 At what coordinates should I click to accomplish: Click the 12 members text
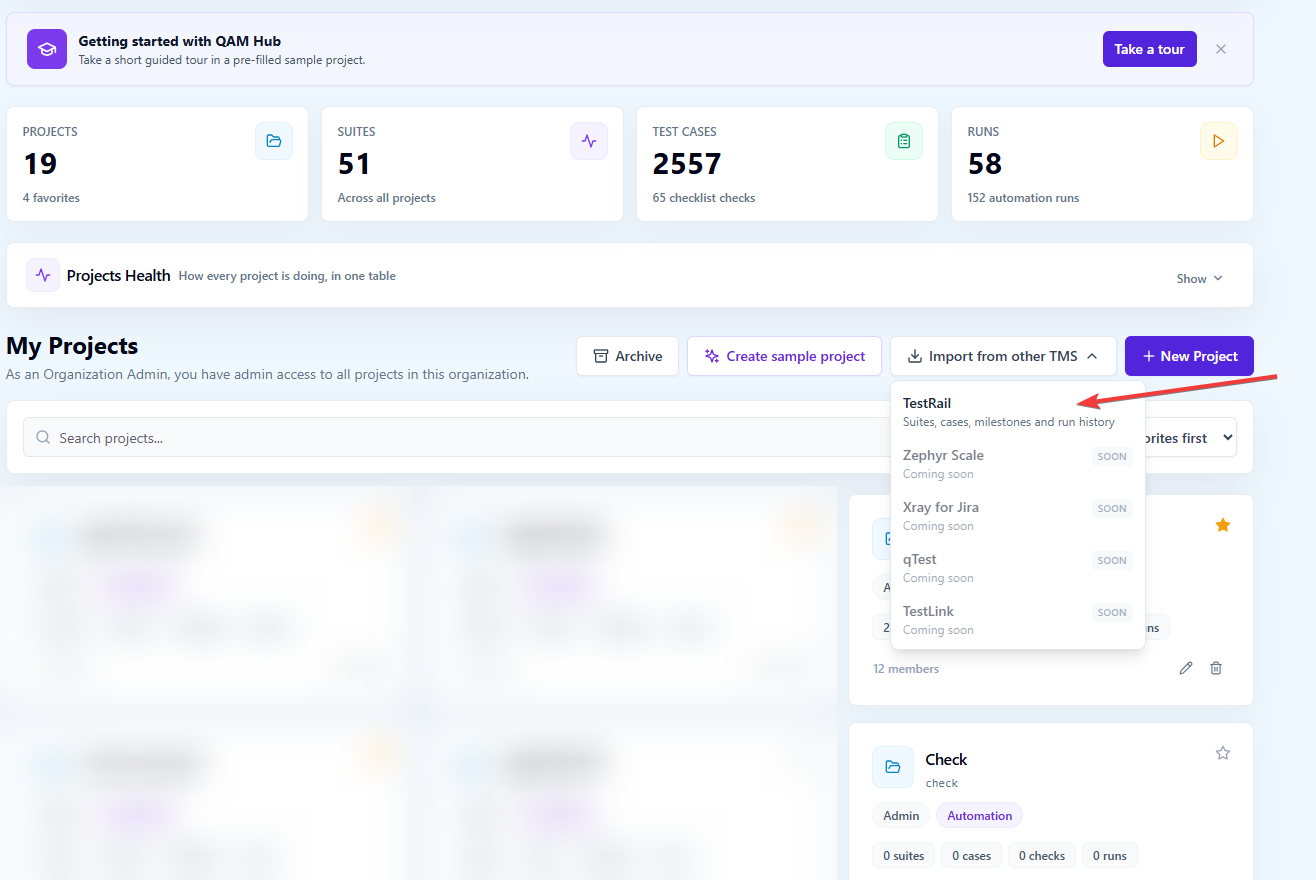[x=906, y=669]
